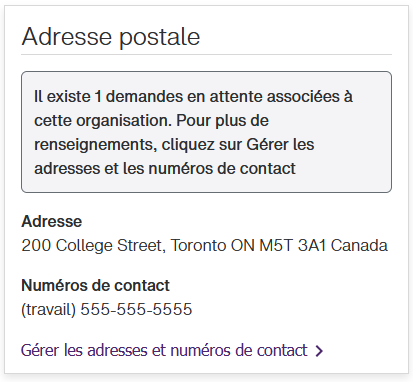
Task: Click the word Canada in the address
Action: [x=359, y=246]
